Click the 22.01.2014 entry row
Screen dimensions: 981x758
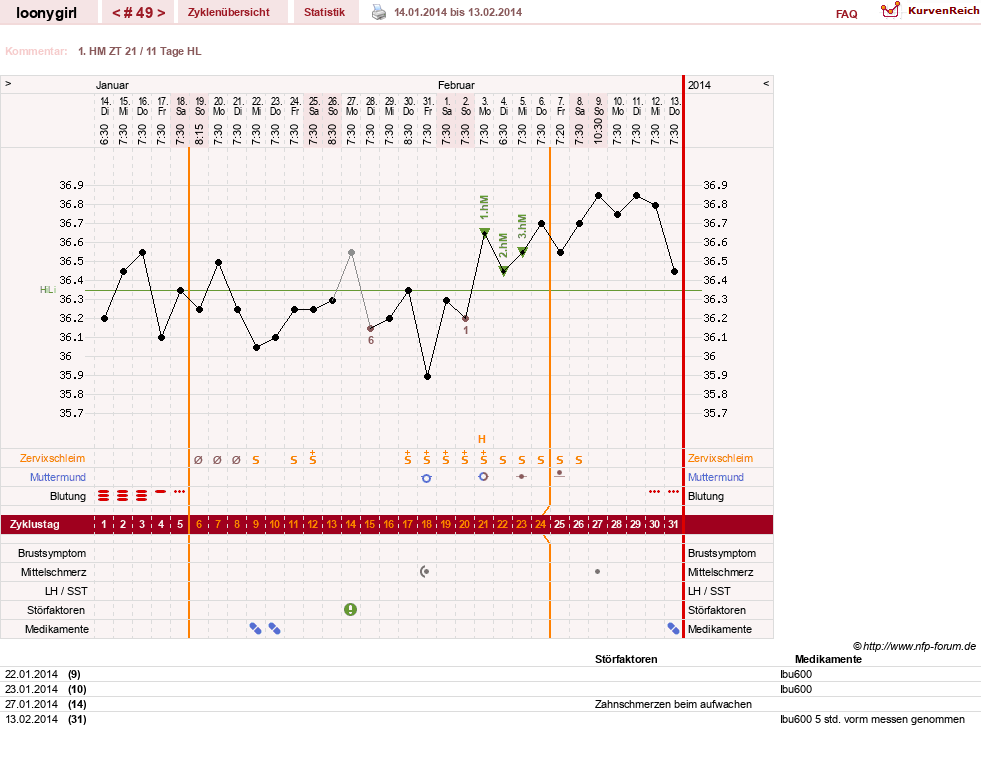click(x=490, y=674)
